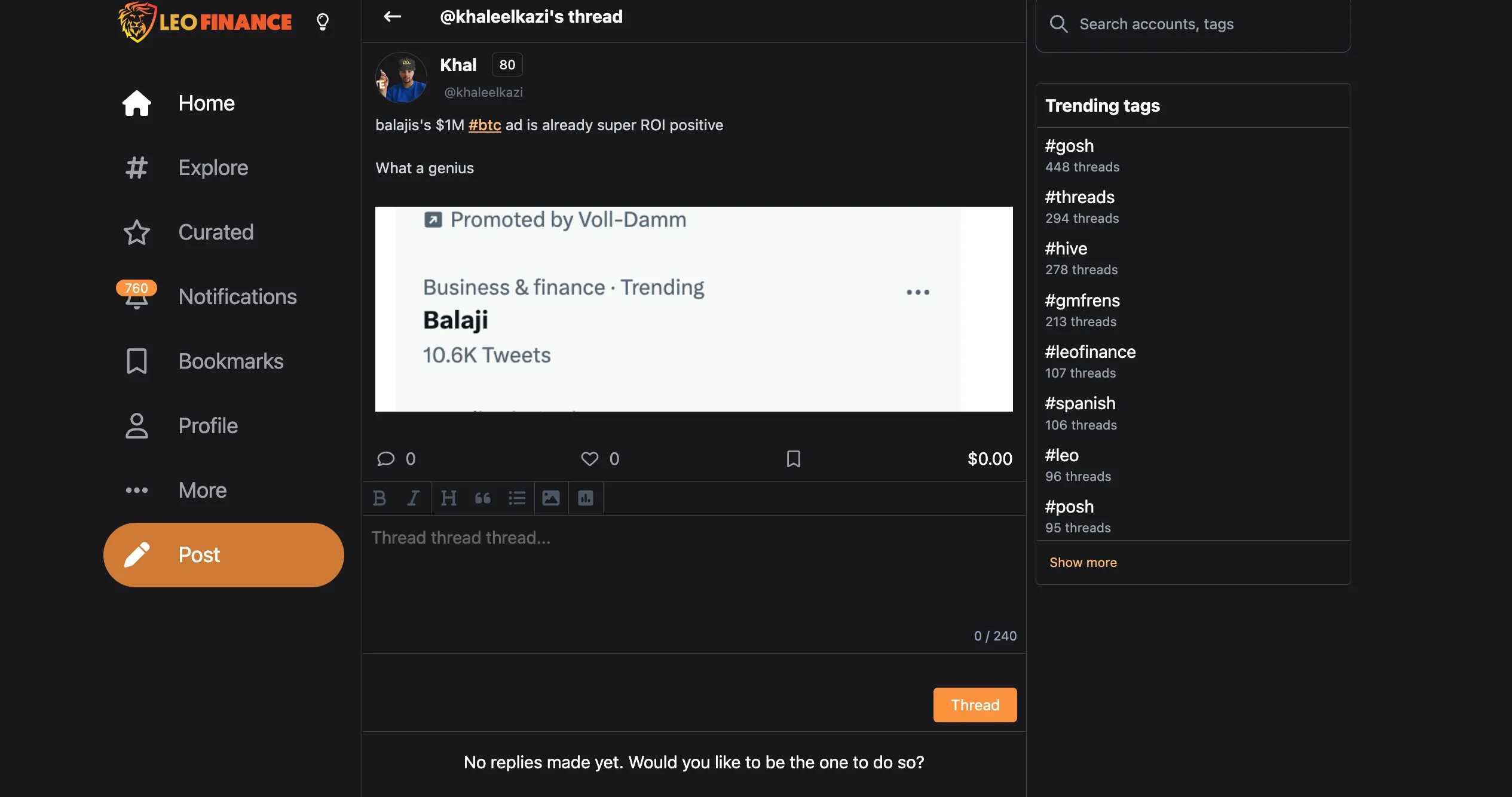This screenshot has height=797, width=1512.
Task: Submit reply with the Thread button
Action: click(975, 705)
